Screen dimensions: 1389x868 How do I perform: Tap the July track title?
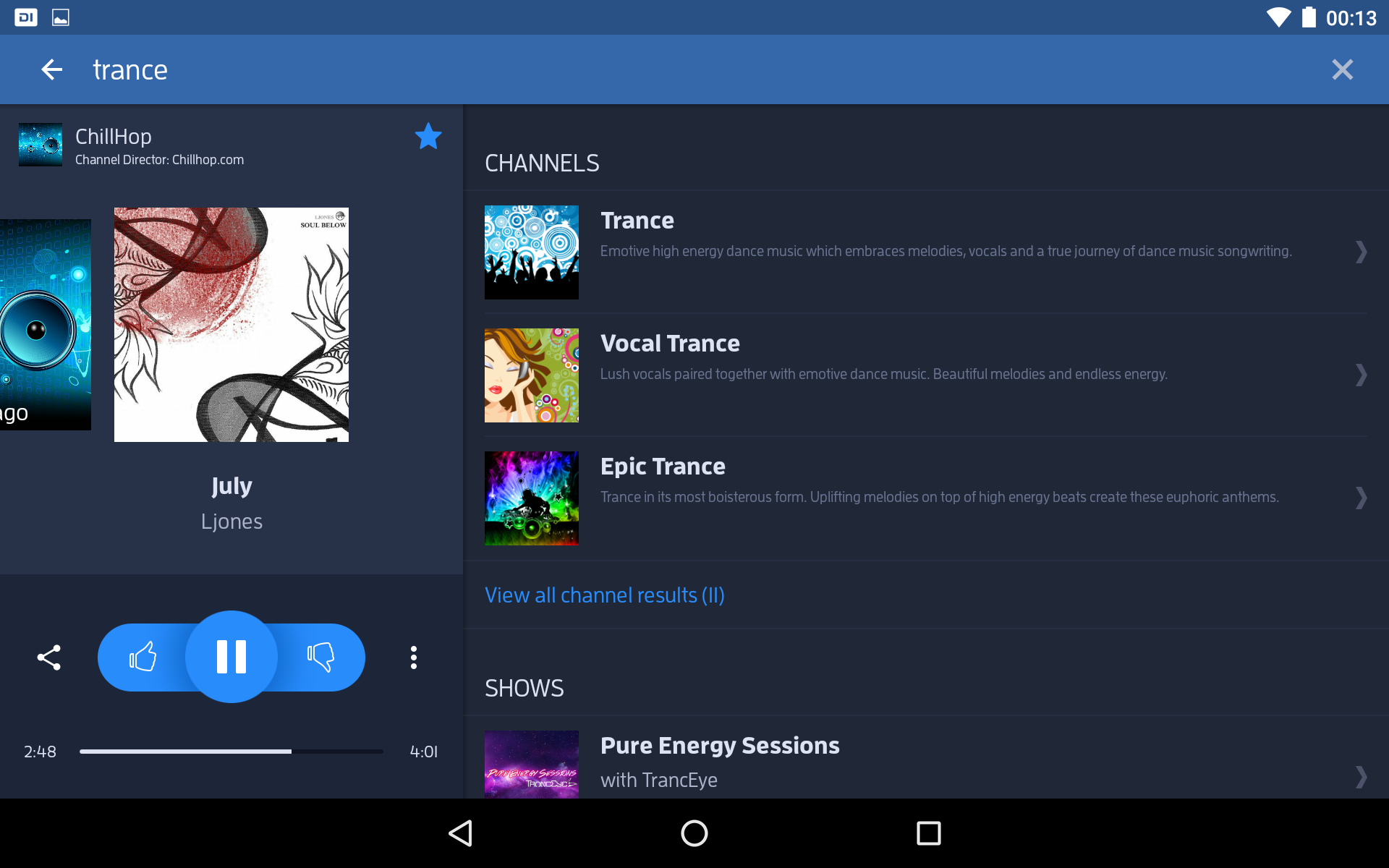pos(231,485)
